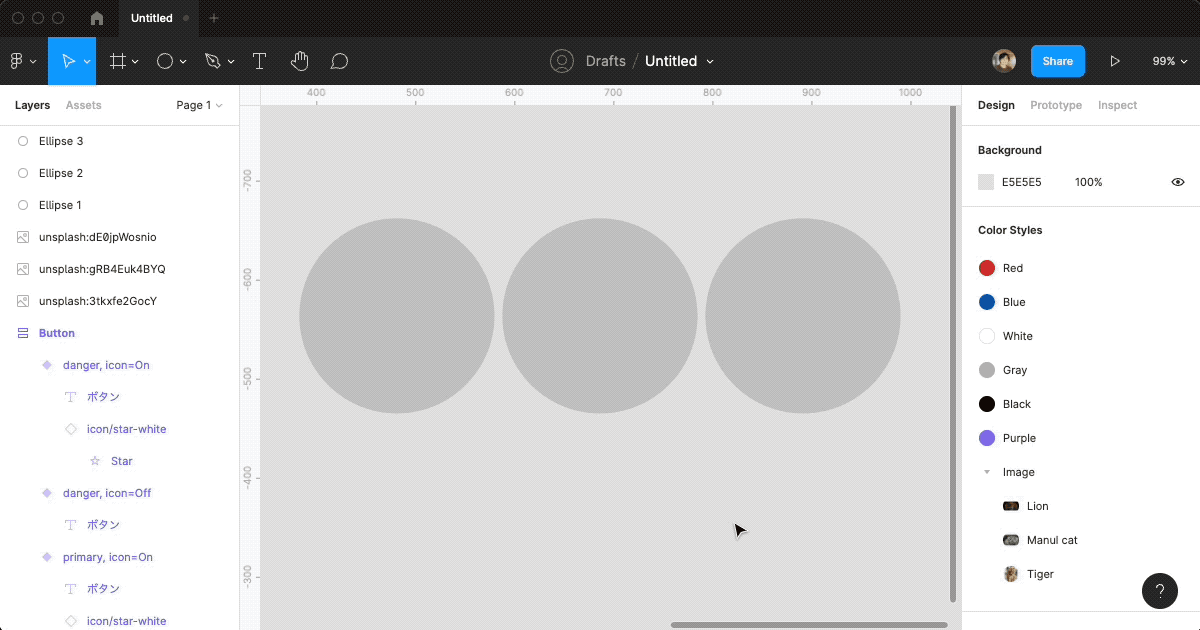Switch to the Prototype tab
The height and width of the screenshot is (630, 1200).
(x=1055, y=105)
